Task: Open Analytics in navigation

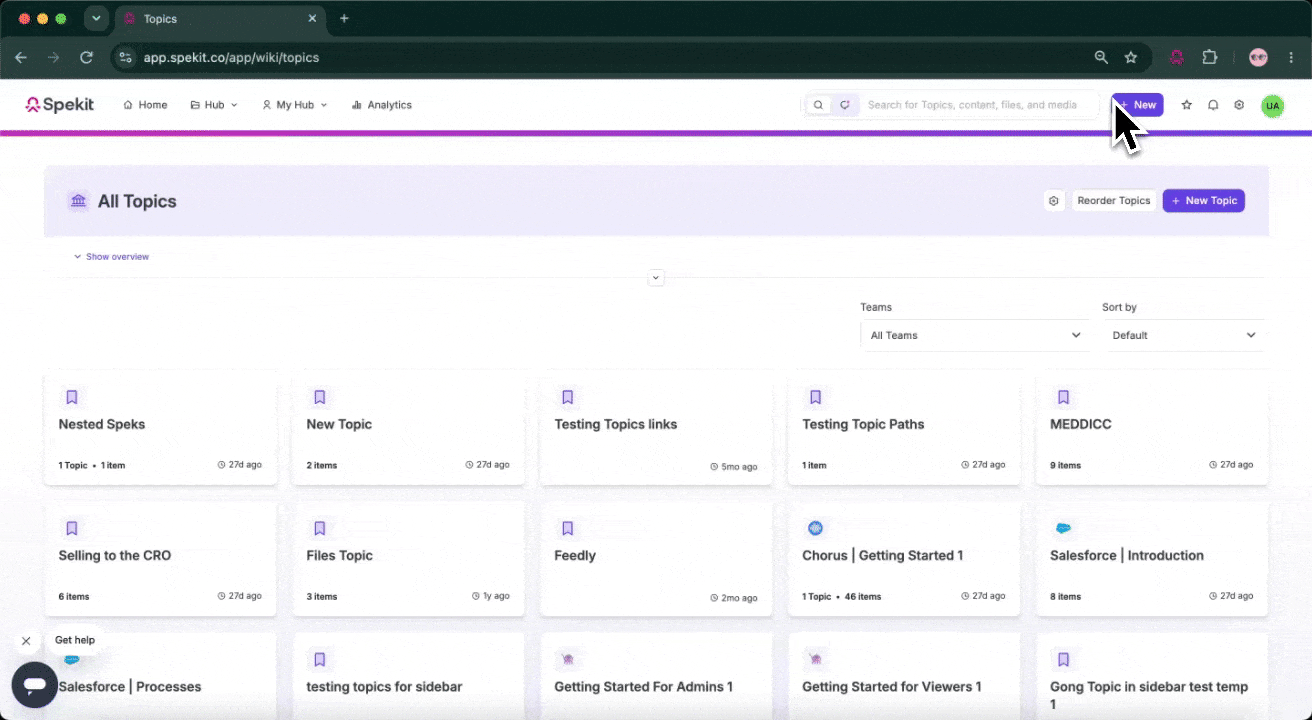Action: pos(382,105)
